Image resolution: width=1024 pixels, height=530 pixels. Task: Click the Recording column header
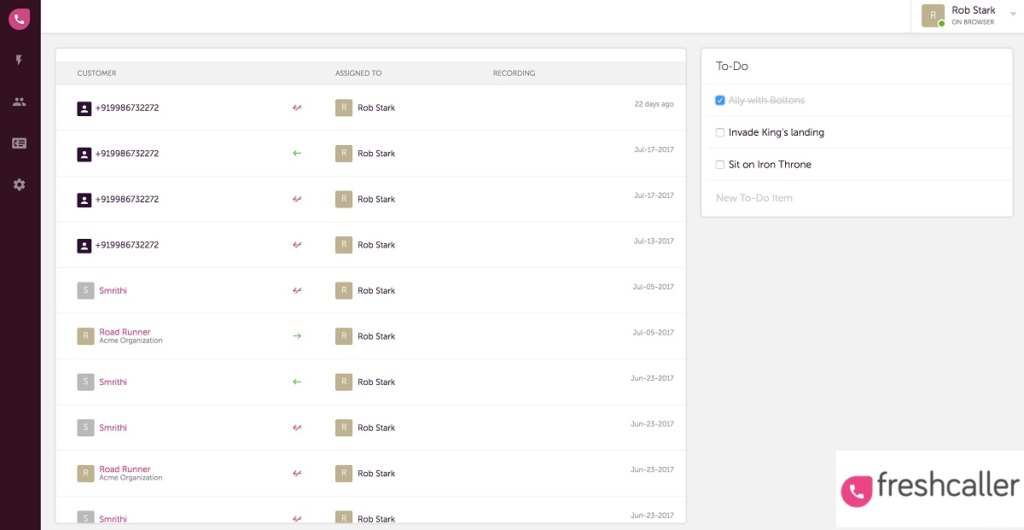[x=514, y=73]
